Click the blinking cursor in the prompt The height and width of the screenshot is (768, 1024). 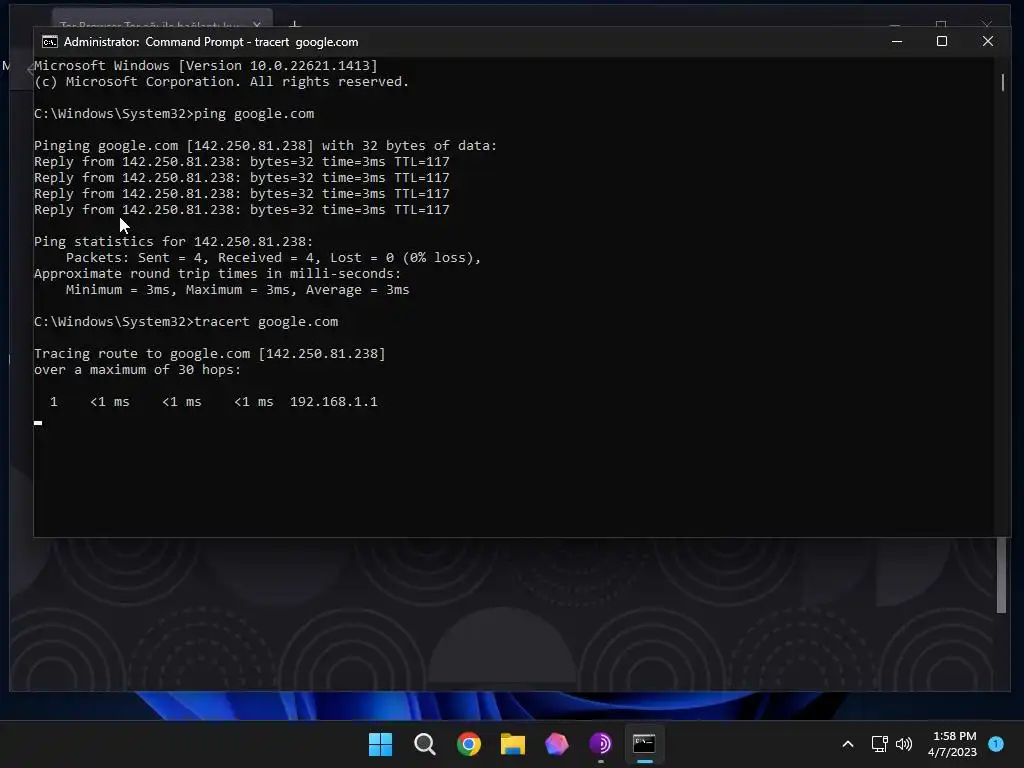38,423
